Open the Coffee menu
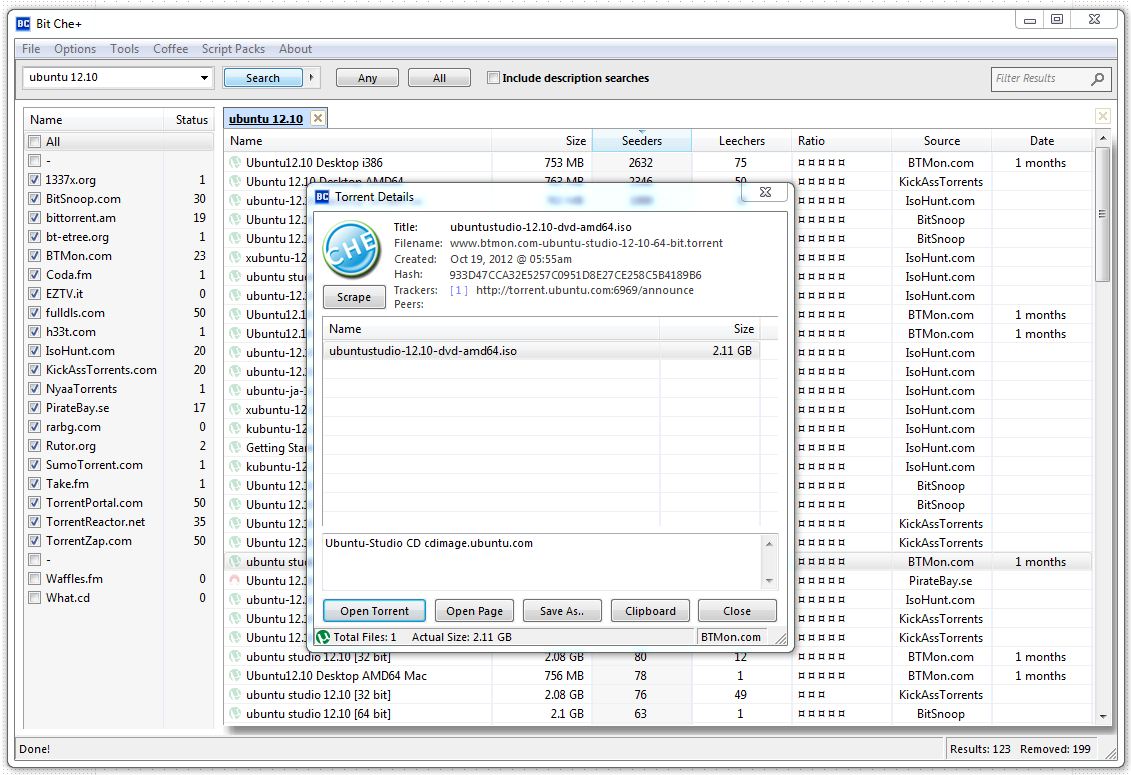1131x775 pixels. point(170,49)
